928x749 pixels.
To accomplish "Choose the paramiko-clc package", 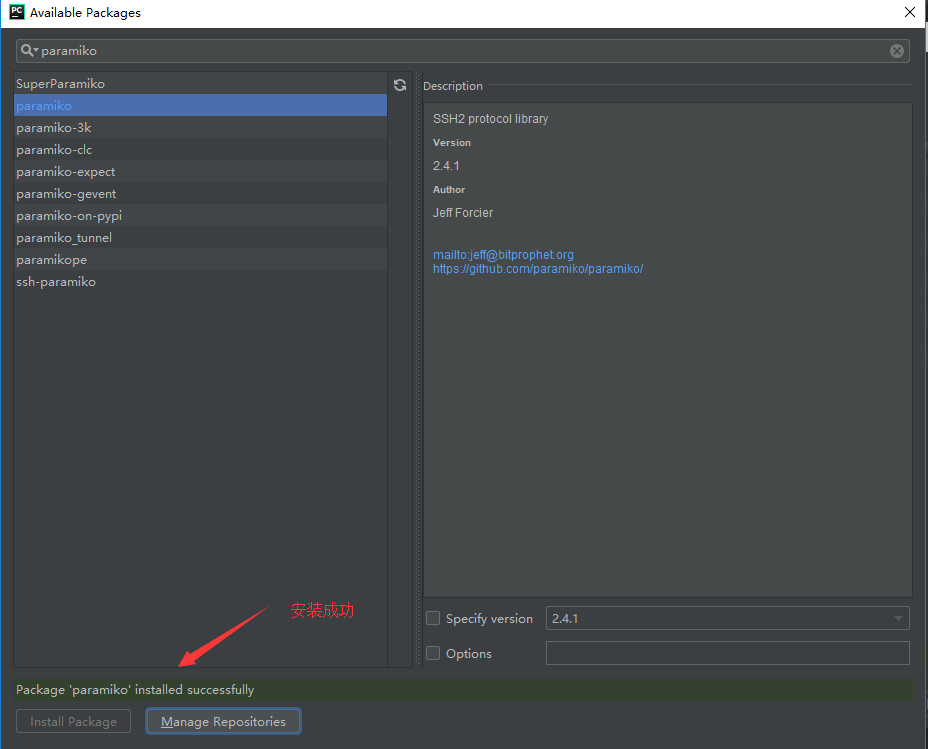I will pos(200,150).
